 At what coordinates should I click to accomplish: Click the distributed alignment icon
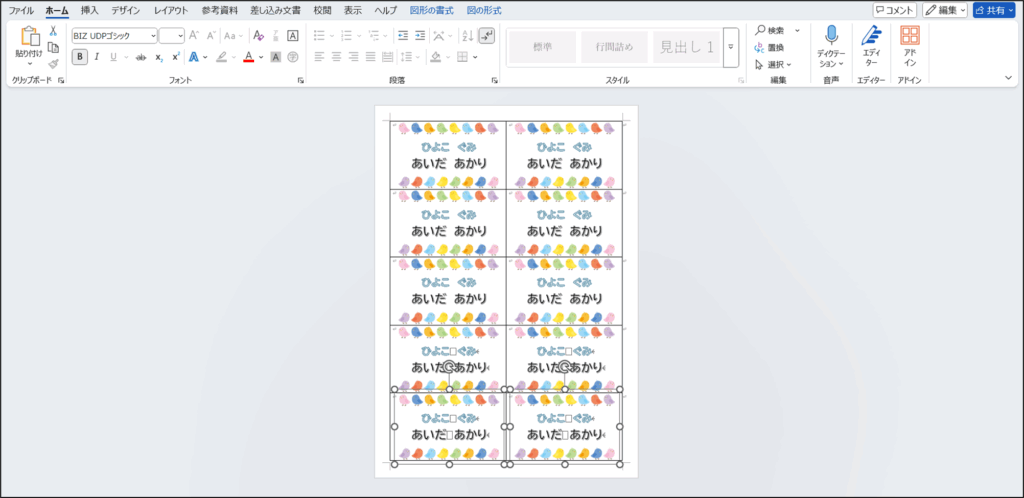(x=387, y=57)
